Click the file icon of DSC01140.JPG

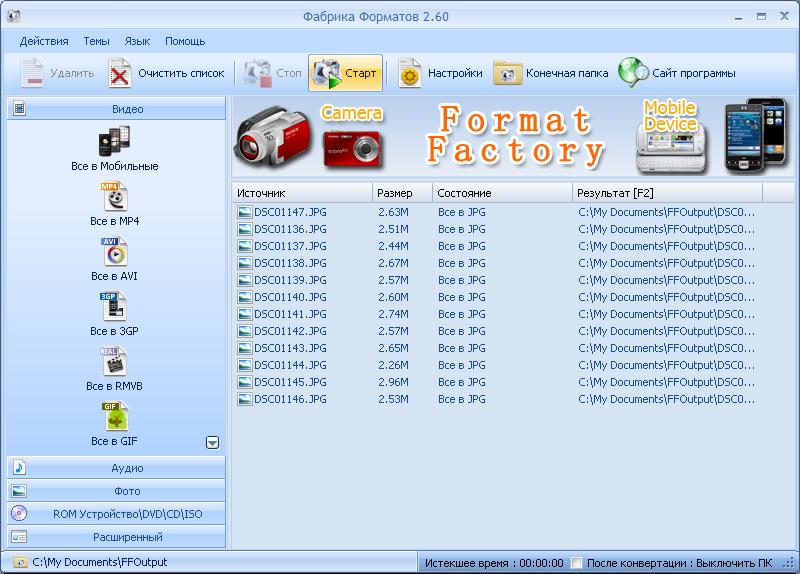coord(245,297)
